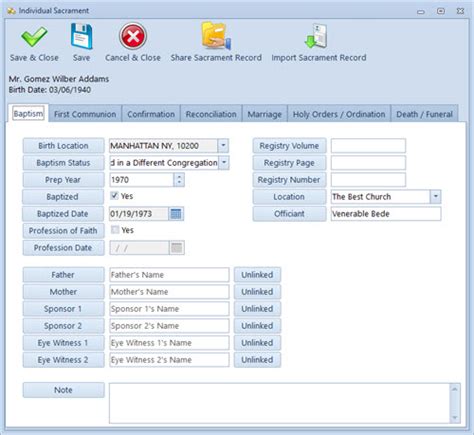This screenshot has height=435, width=474.
Task: Open the Baptism Status dropdown arrow
Action: (224, 163)
